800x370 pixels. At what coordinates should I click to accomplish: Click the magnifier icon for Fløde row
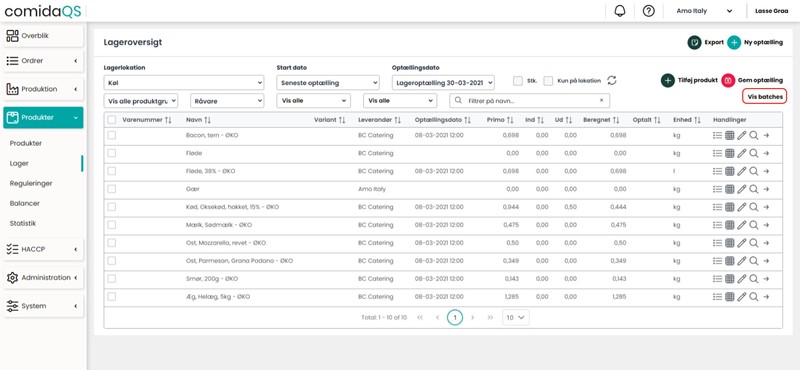point(754,153)
